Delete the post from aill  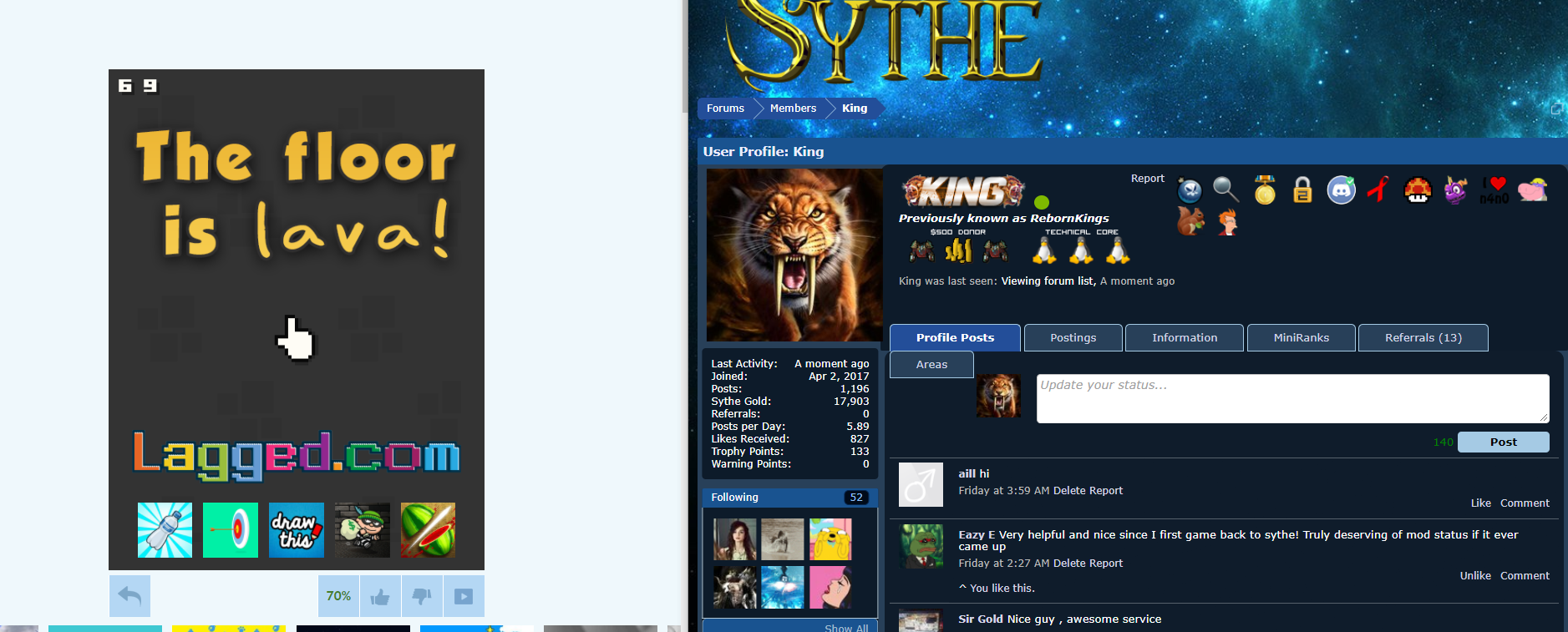tap(1068, 491)
